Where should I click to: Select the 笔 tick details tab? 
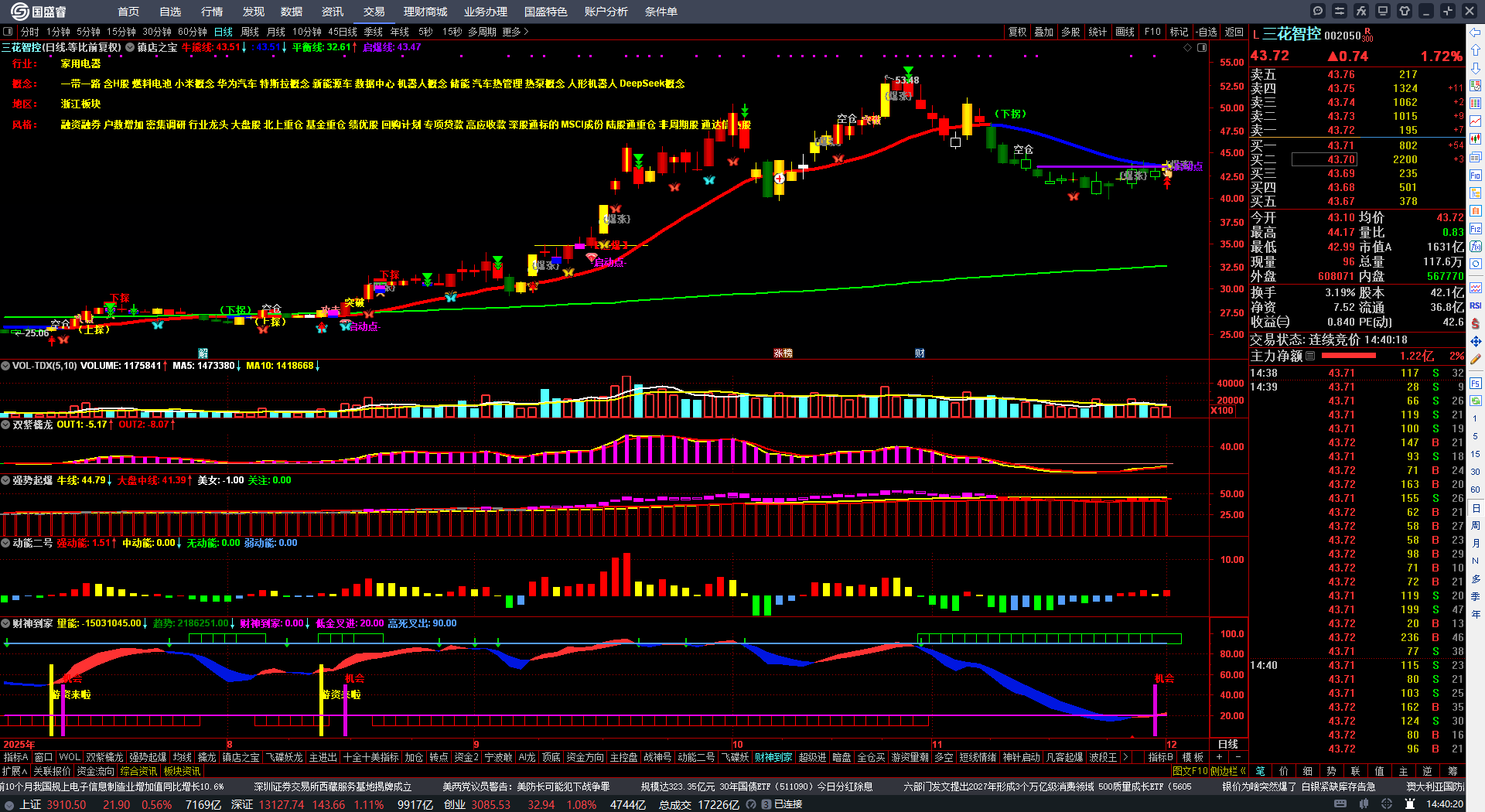click(x=1260, y=771)
